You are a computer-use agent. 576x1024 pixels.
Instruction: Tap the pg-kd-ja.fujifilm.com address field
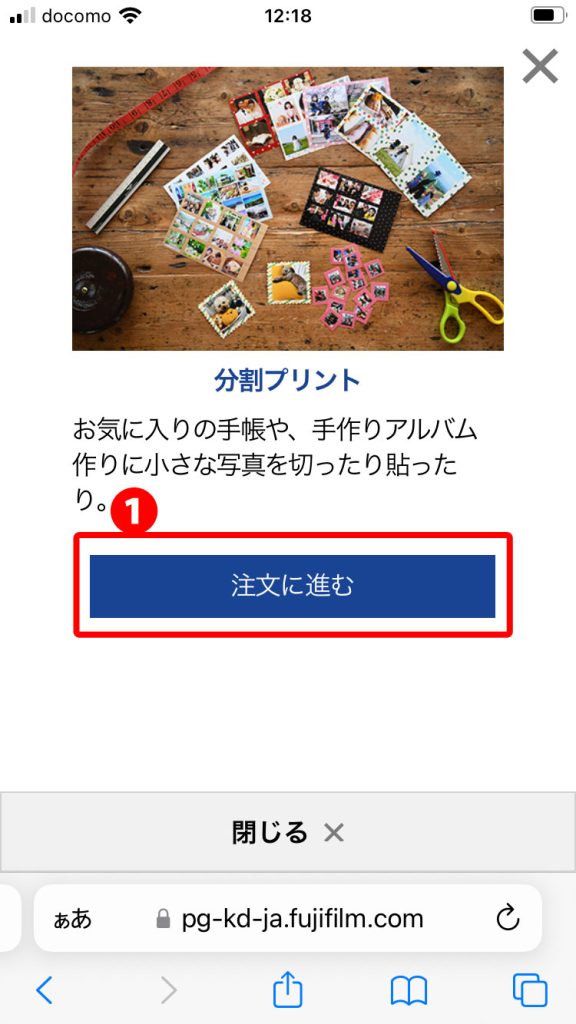click(287, 918)
